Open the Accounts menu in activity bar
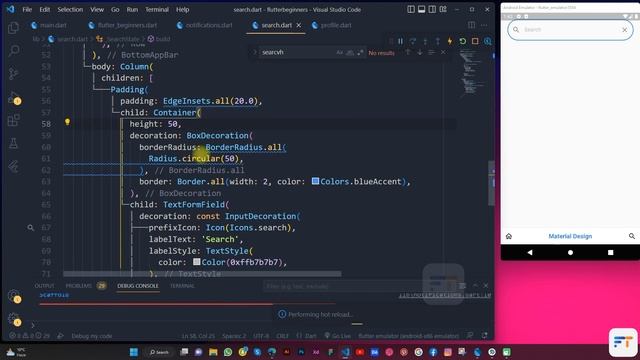The width and height of the screenshot is (640, 360). [x=13, y=296]
